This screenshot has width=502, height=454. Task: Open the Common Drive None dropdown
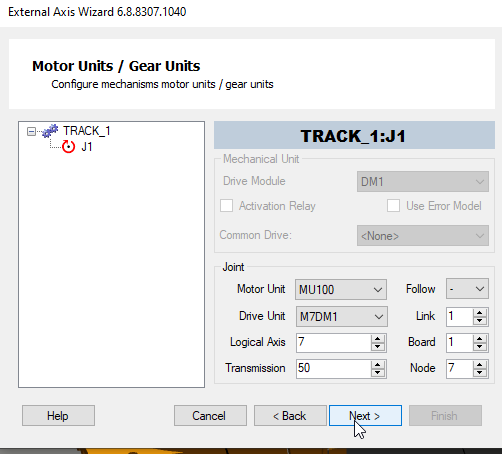pyautogui.click(x=423, y=236)
